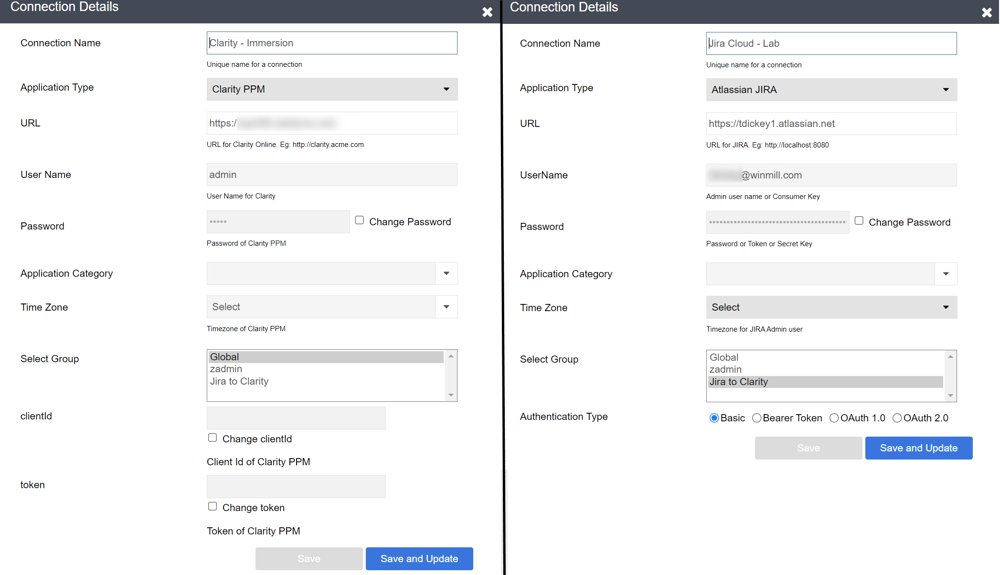Click the token input field
Image resolution: width=1000 pixels, height=575 pixels.
(296, 486)
